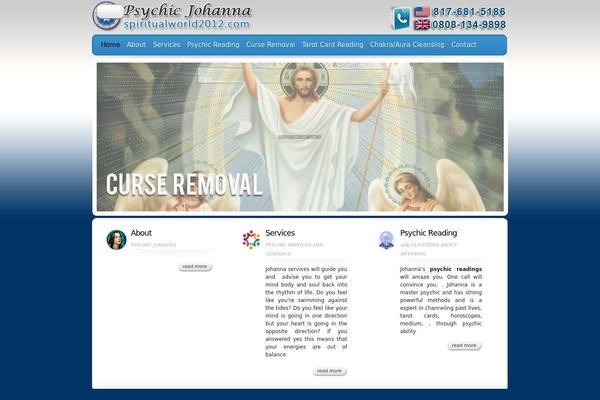This screenshot has width=600, height=400.
Task: Click the United States flag icon
Action: tap(422, 12)
